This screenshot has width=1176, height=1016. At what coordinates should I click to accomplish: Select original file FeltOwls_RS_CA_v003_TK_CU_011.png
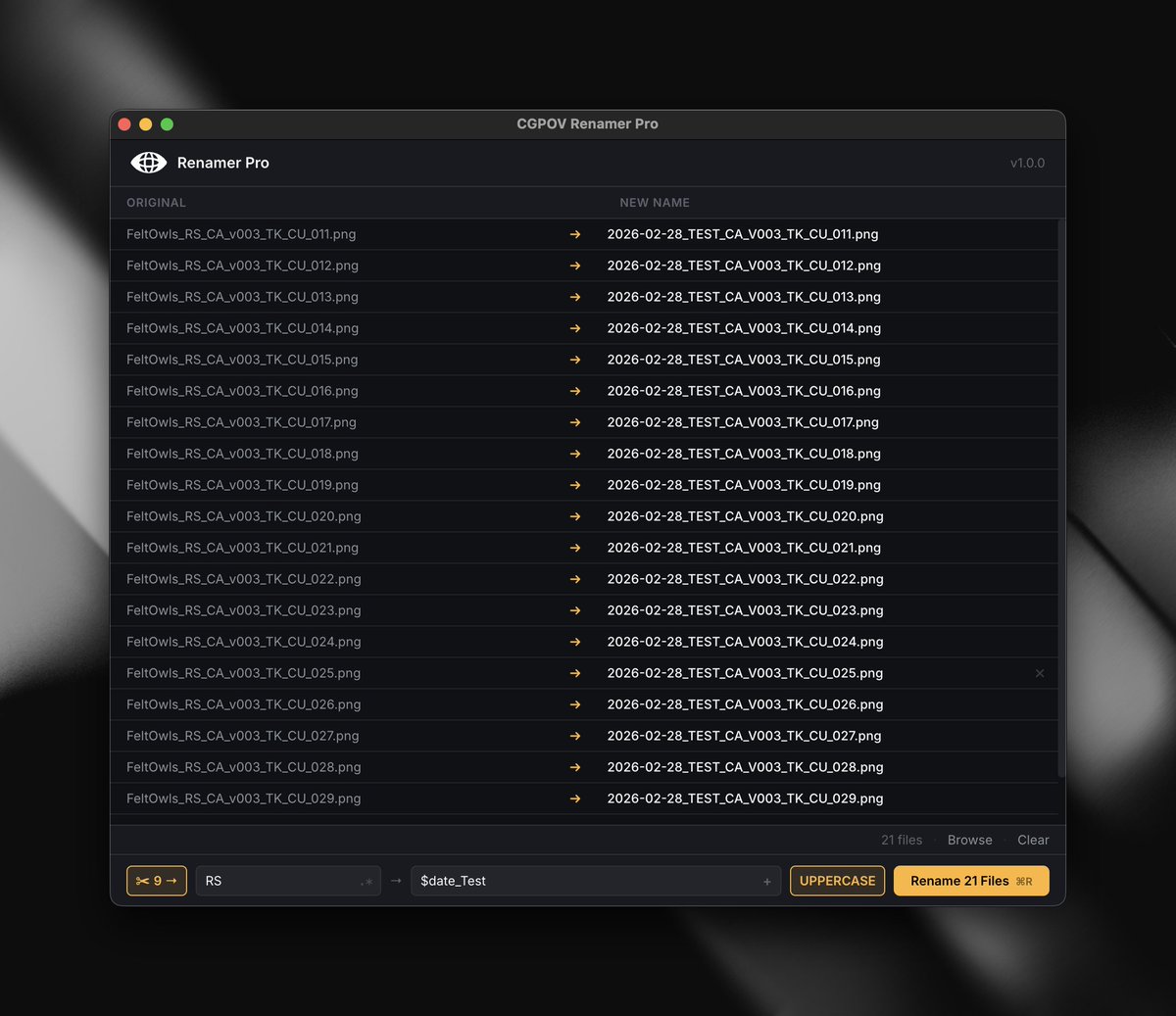tap(241, 234)
